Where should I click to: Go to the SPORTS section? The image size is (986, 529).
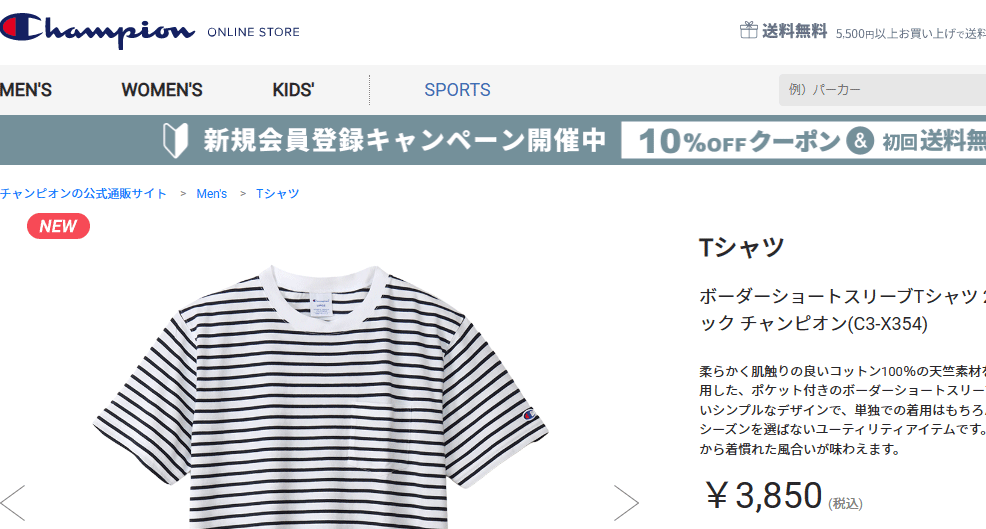457,90
